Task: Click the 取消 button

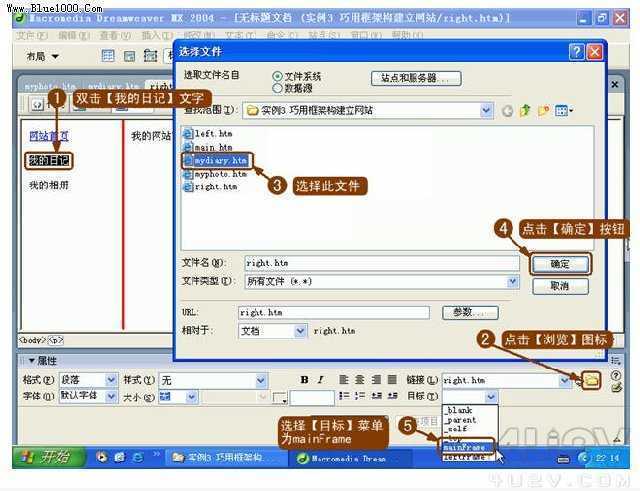Action: [x=560, y=286]
